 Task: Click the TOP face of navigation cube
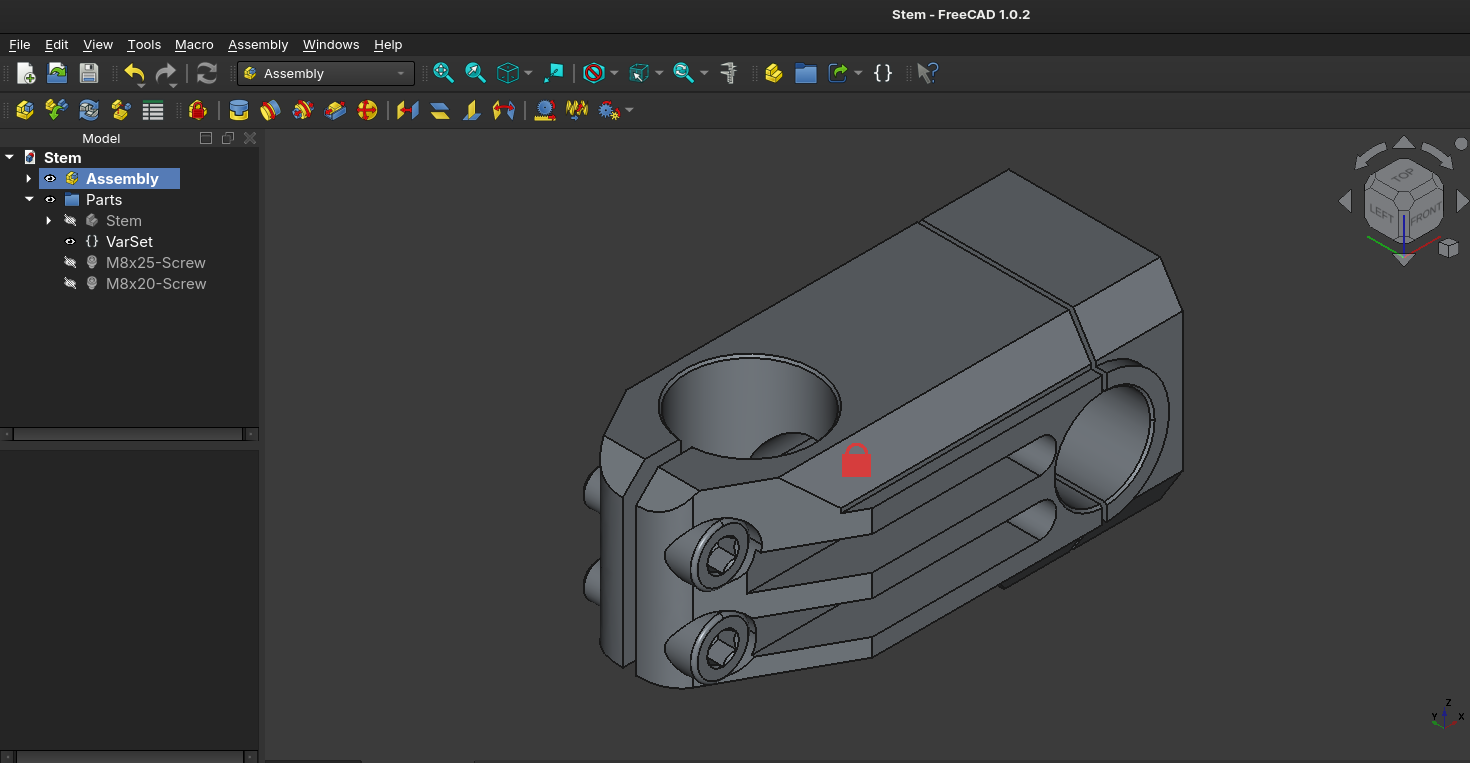[1403, 175]
